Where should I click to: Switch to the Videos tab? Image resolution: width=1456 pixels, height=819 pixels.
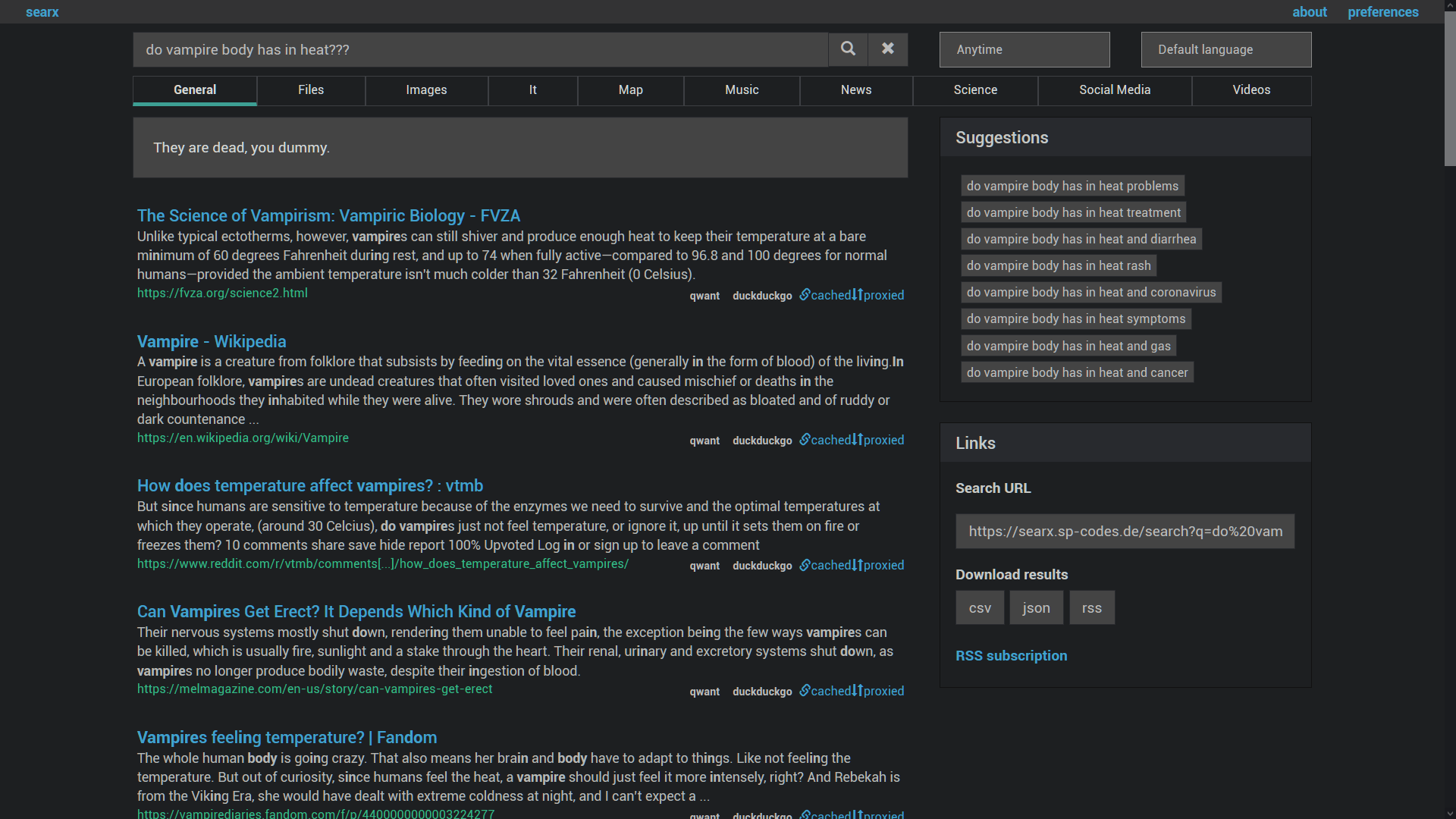point(1251,90)
